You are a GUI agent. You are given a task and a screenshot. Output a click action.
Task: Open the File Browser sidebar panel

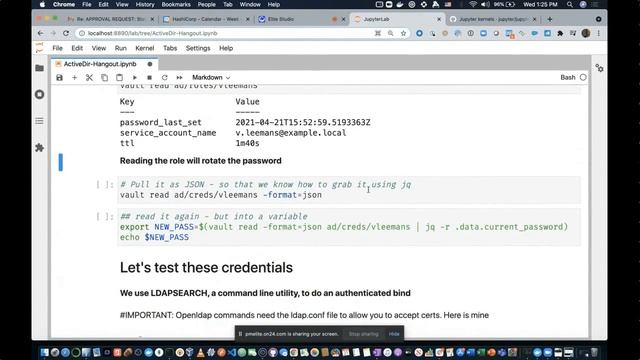click(40, 68)
